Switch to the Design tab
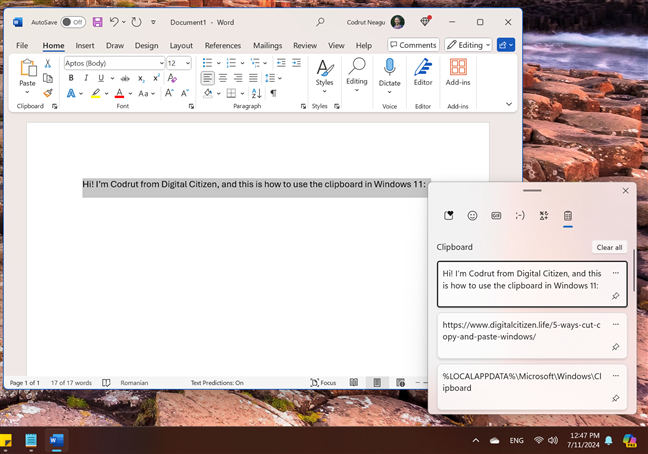Viewport: 648px width, 454px height. point(146,45)
